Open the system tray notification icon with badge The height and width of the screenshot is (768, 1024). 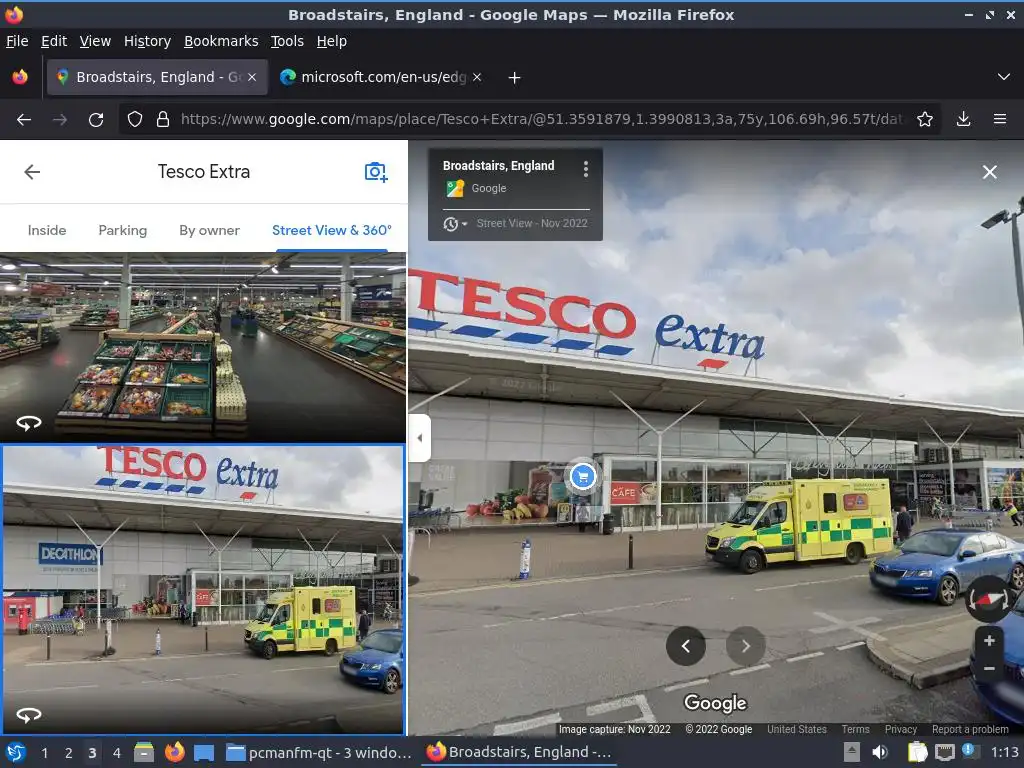(x=970, y=751)
